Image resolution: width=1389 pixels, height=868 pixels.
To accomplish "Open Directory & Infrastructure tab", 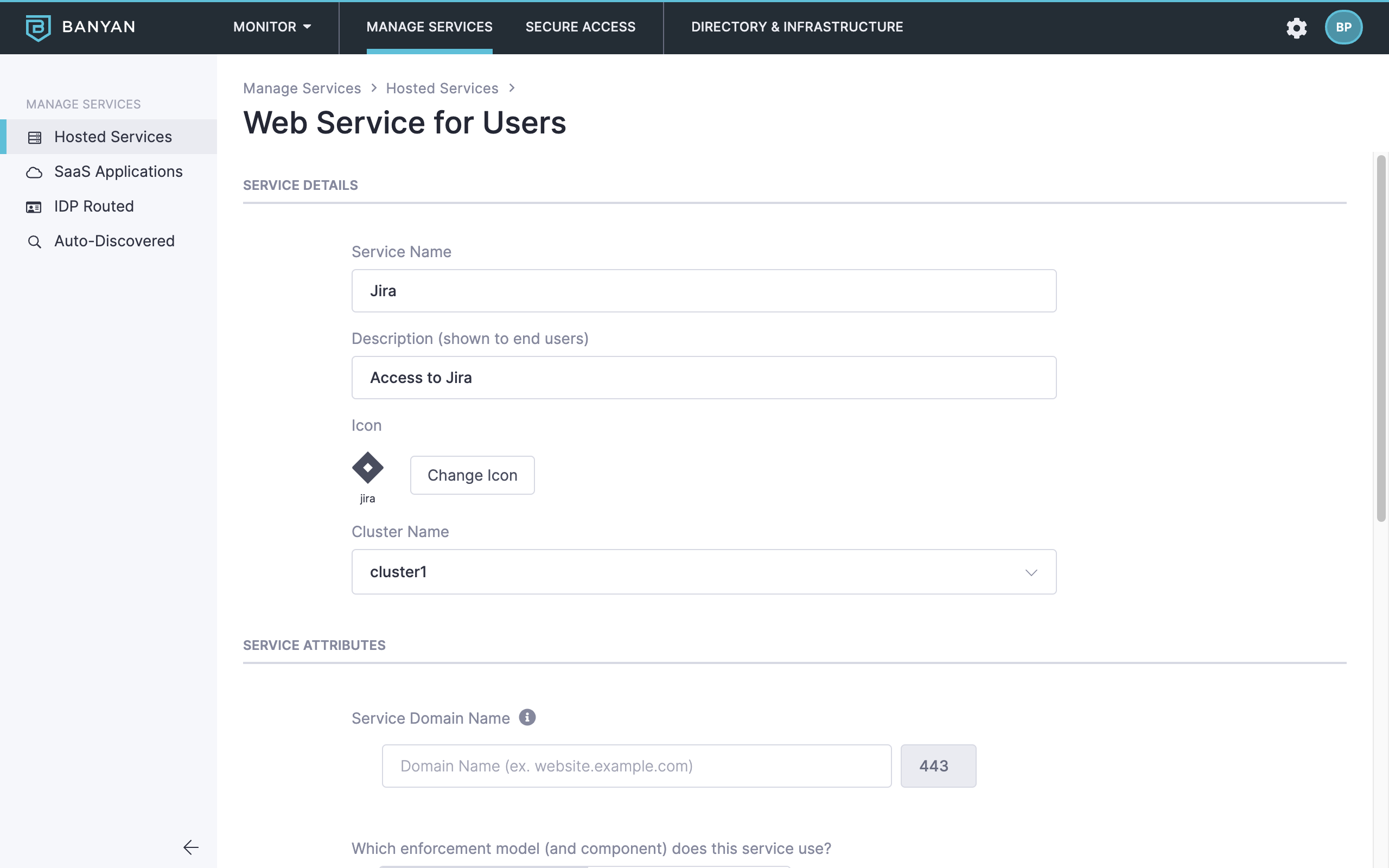I will 797,27.
